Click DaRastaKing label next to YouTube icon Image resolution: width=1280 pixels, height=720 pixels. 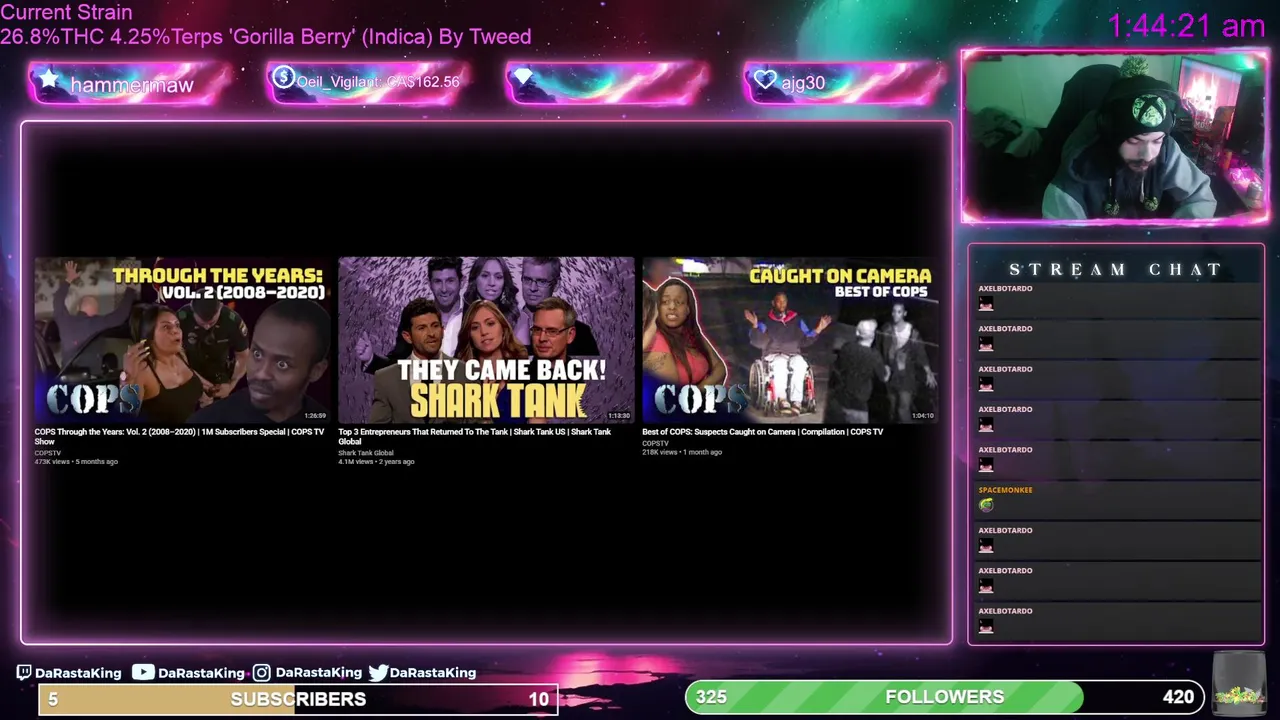pyautogui.click(x=201, y=673)
